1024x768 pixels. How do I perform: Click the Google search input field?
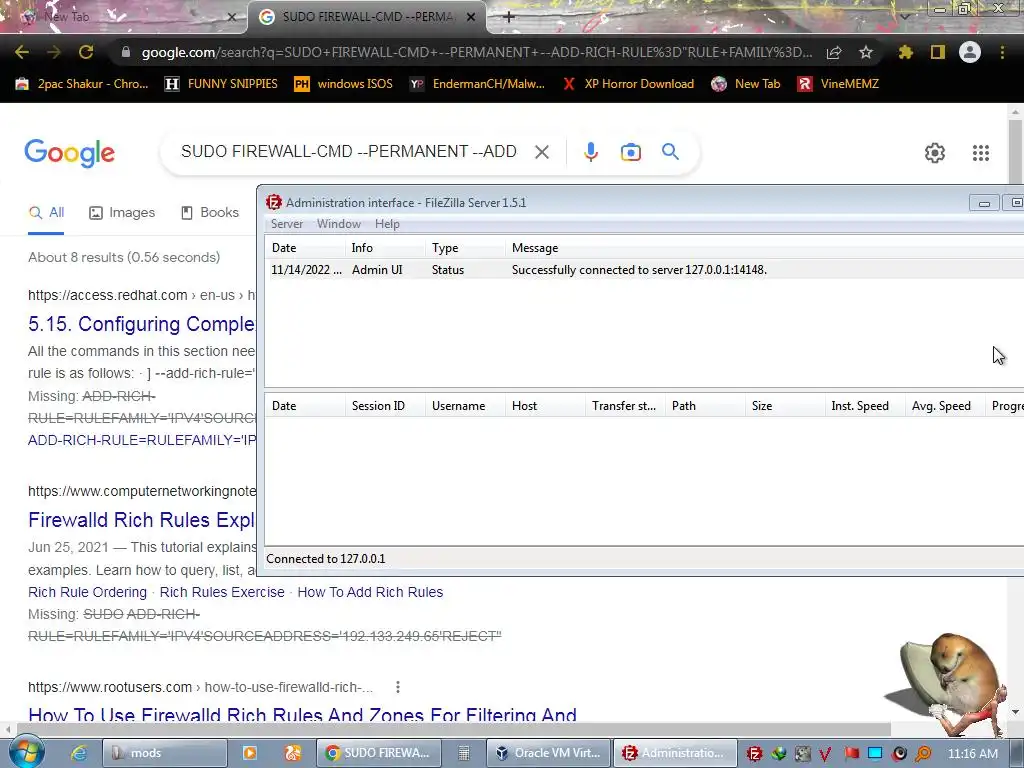coord(349,152)
